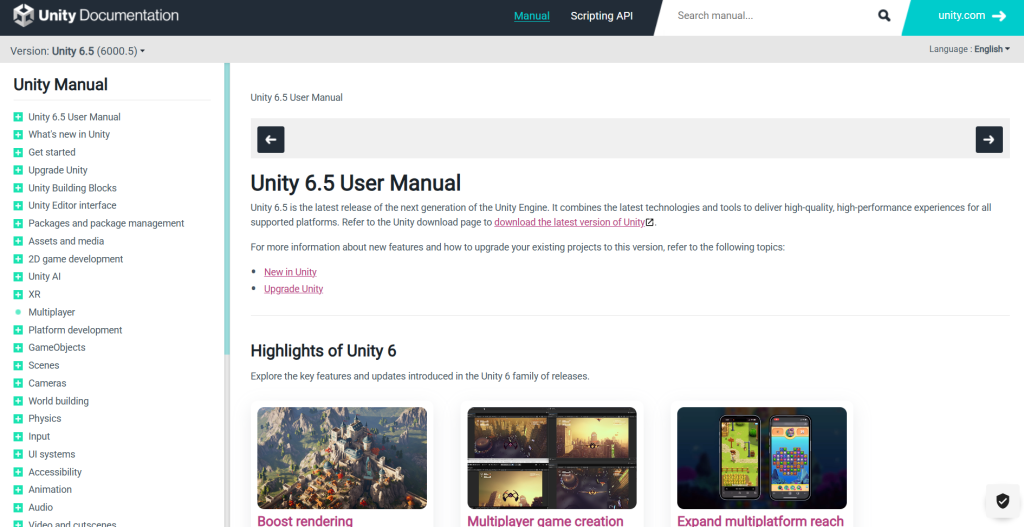Follow the New in Unity link
Viewport: 1024px width, 527px height.
(291, 272)
